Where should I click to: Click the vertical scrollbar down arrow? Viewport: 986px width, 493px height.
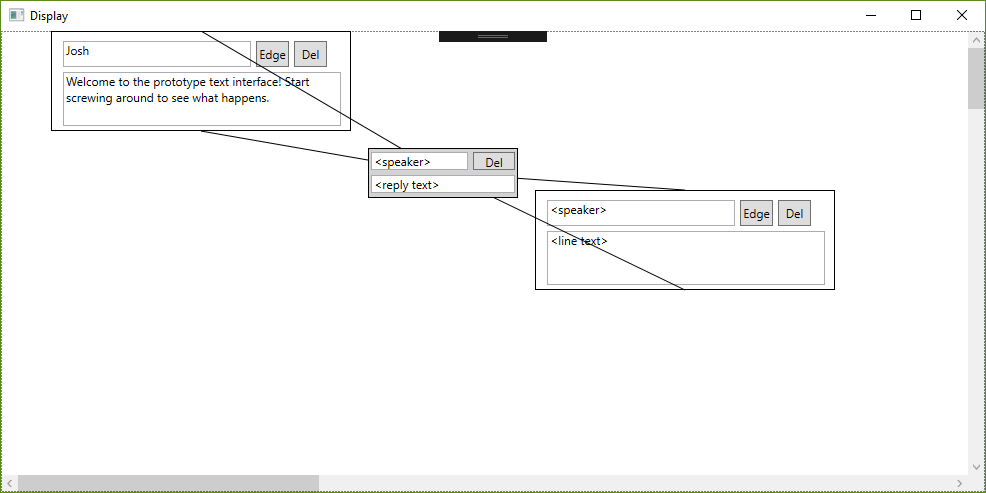point(976,466)
